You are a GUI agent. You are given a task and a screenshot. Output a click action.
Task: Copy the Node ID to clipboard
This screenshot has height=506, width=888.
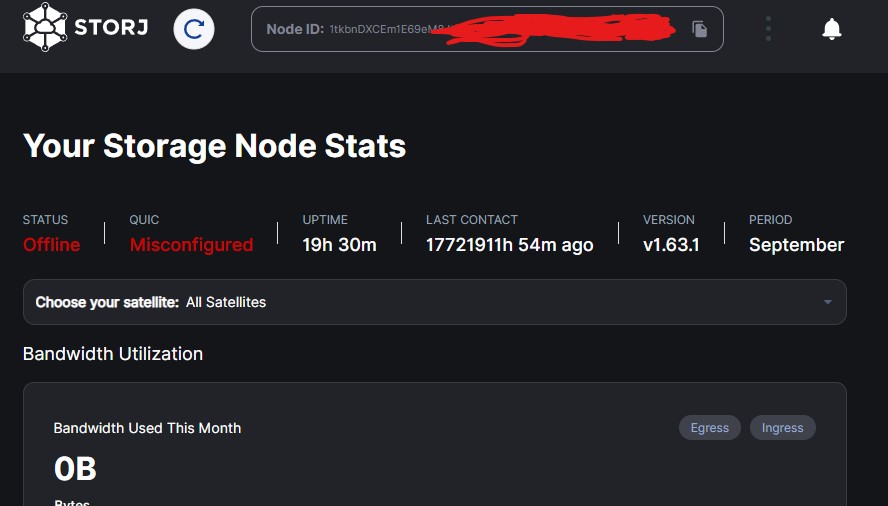click(x=700, y=29)
